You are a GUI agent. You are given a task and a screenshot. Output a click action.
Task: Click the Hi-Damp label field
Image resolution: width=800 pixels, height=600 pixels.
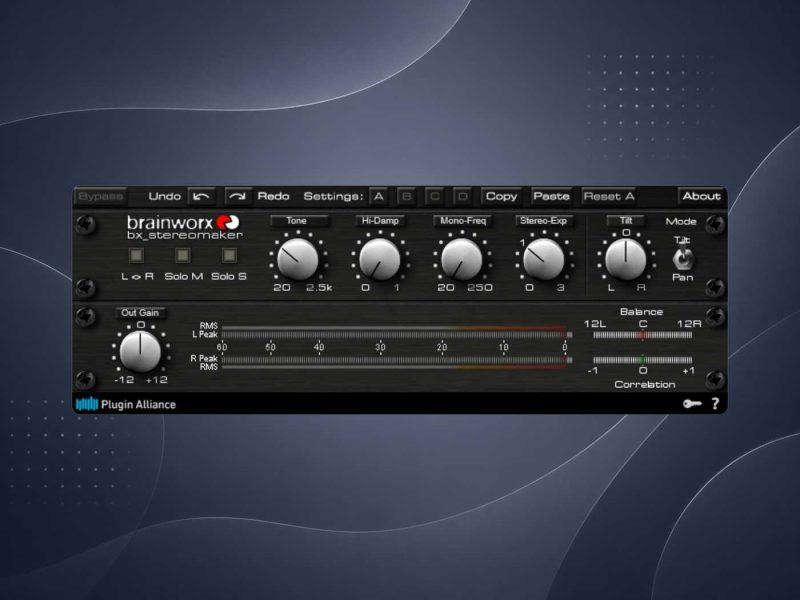coord(380,221)
